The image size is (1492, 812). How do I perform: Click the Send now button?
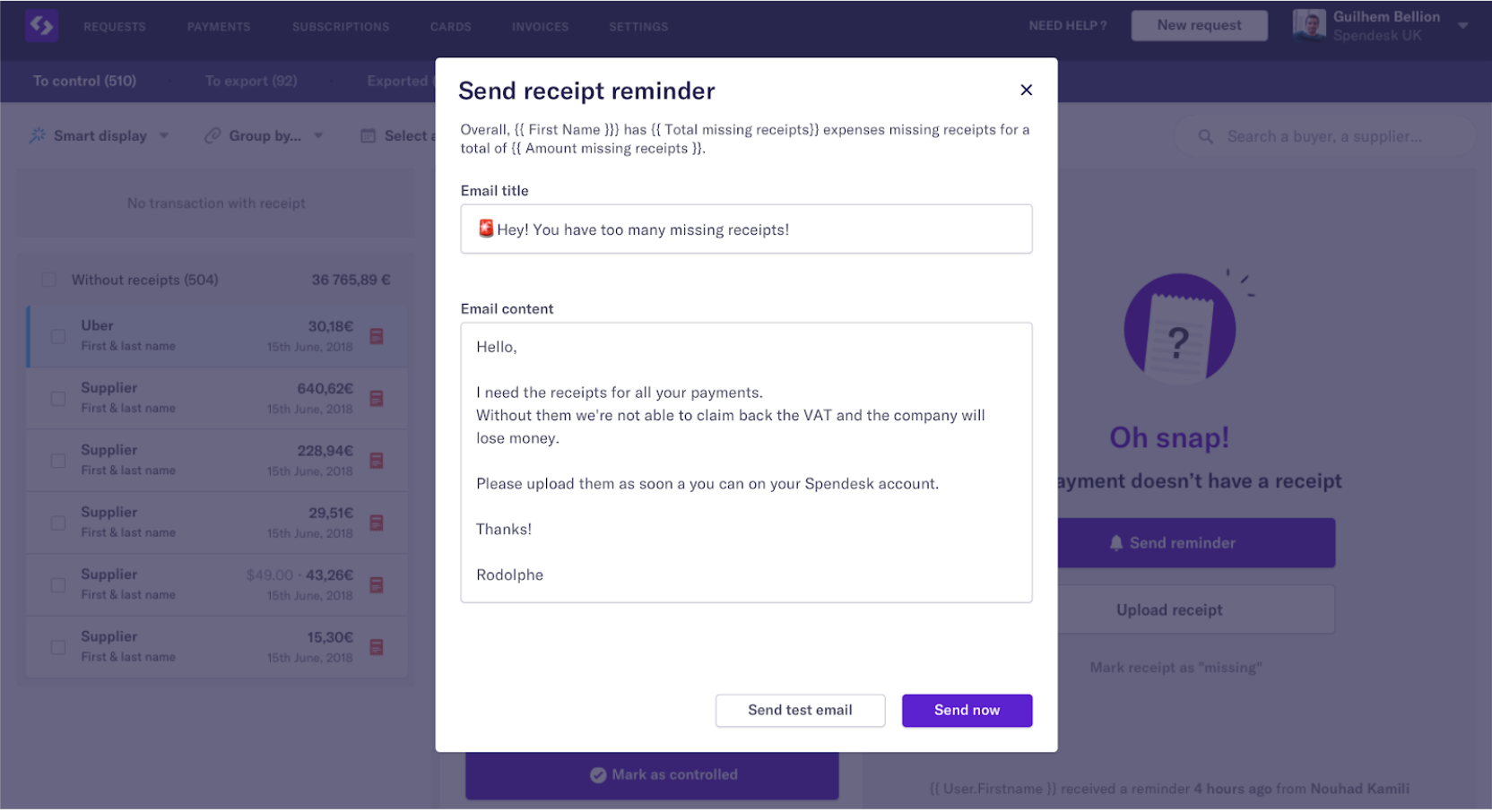click(967, 710)
